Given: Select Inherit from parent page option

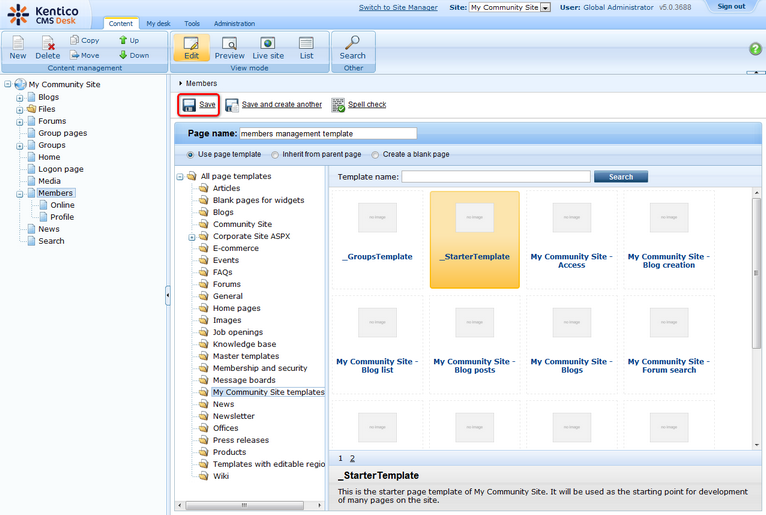Looking at the screenshot, I should (276, 155).
